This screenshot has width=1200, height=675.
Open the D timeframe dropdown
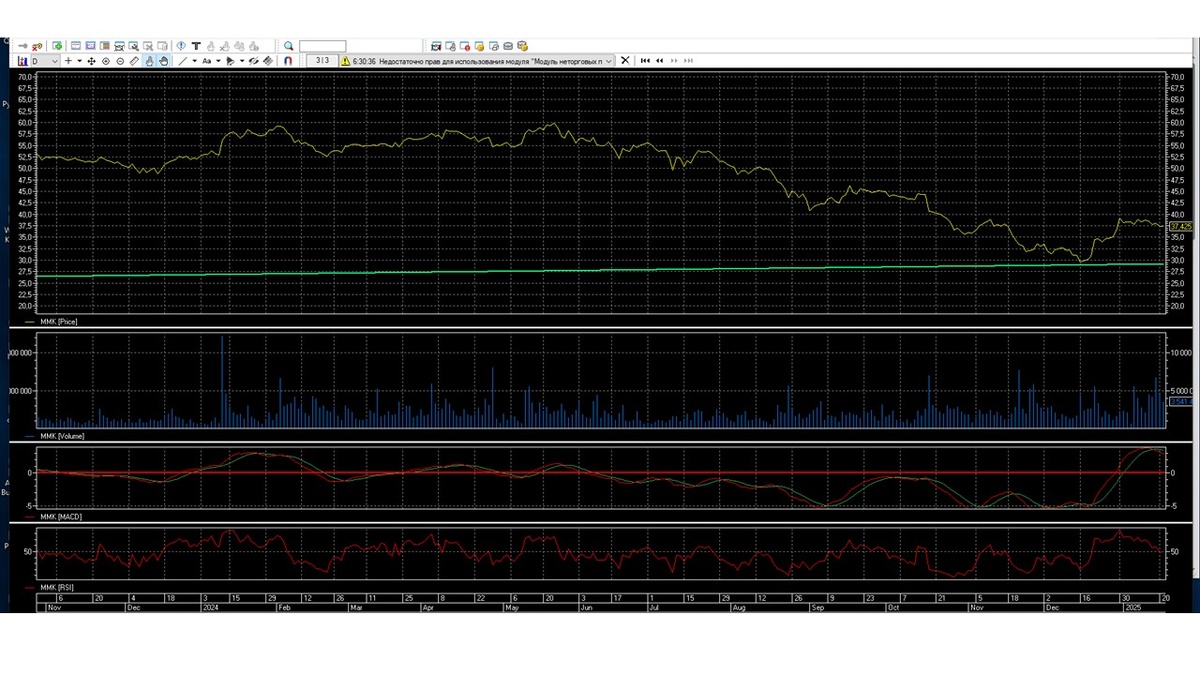[x=45, y=61]
